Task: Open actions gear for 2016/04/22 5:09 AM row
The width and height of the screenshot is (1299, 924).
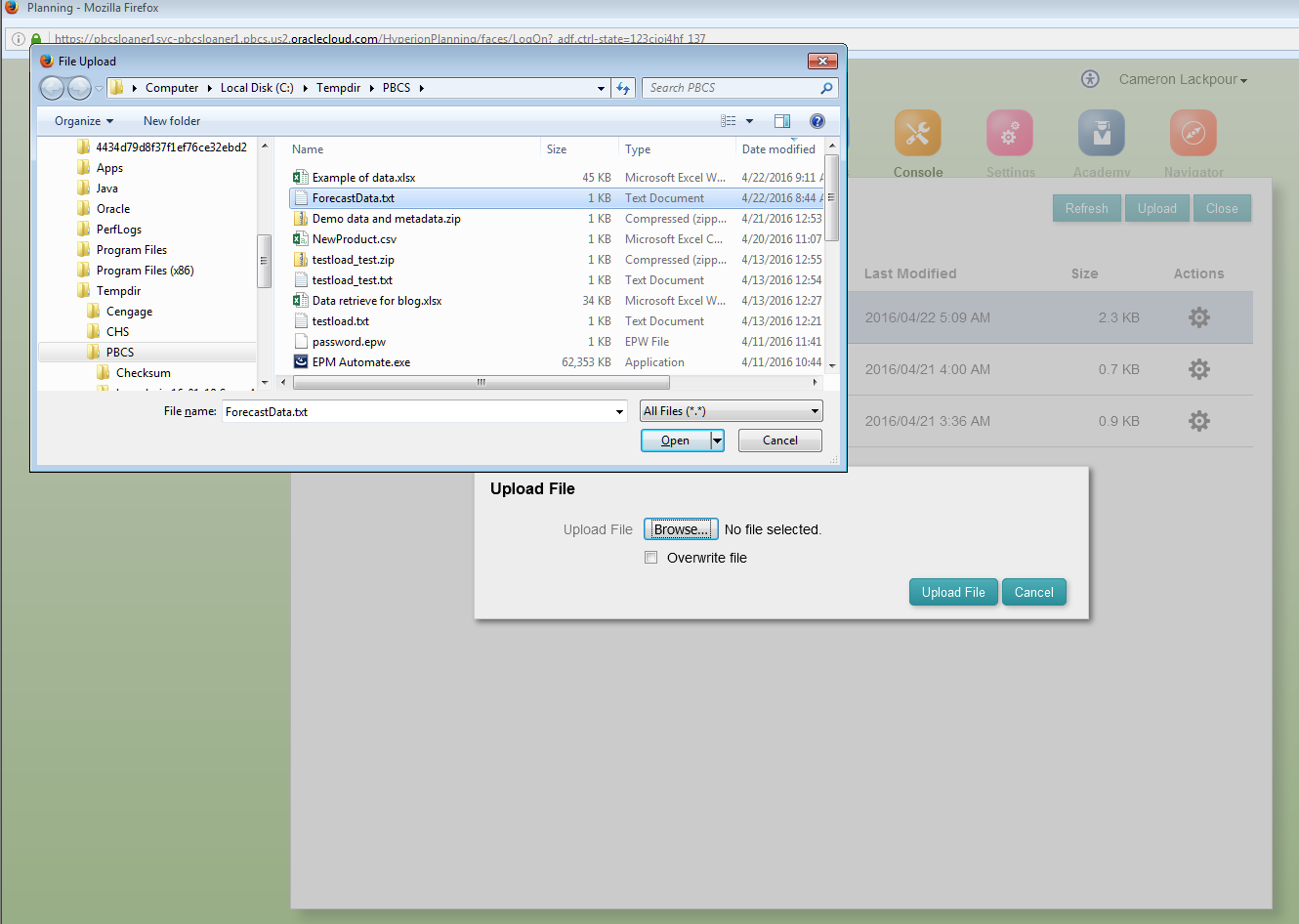Action: pos(1199,317)
